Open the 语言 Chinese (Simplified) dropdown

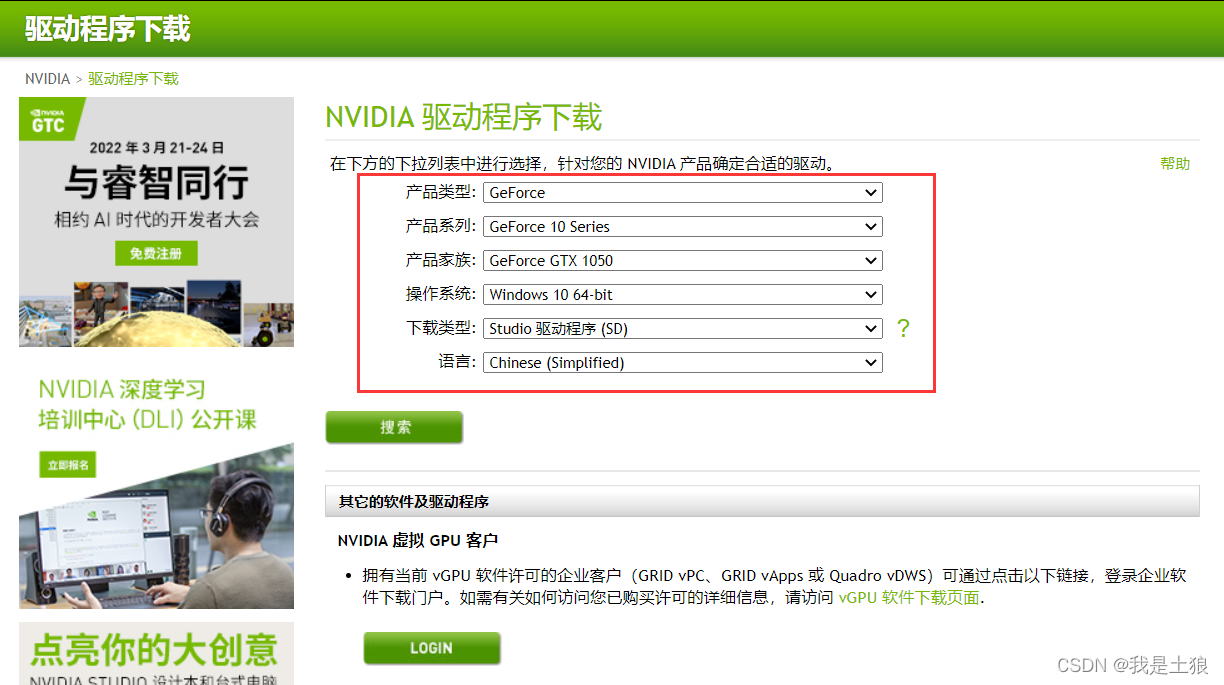click(683, 363)
